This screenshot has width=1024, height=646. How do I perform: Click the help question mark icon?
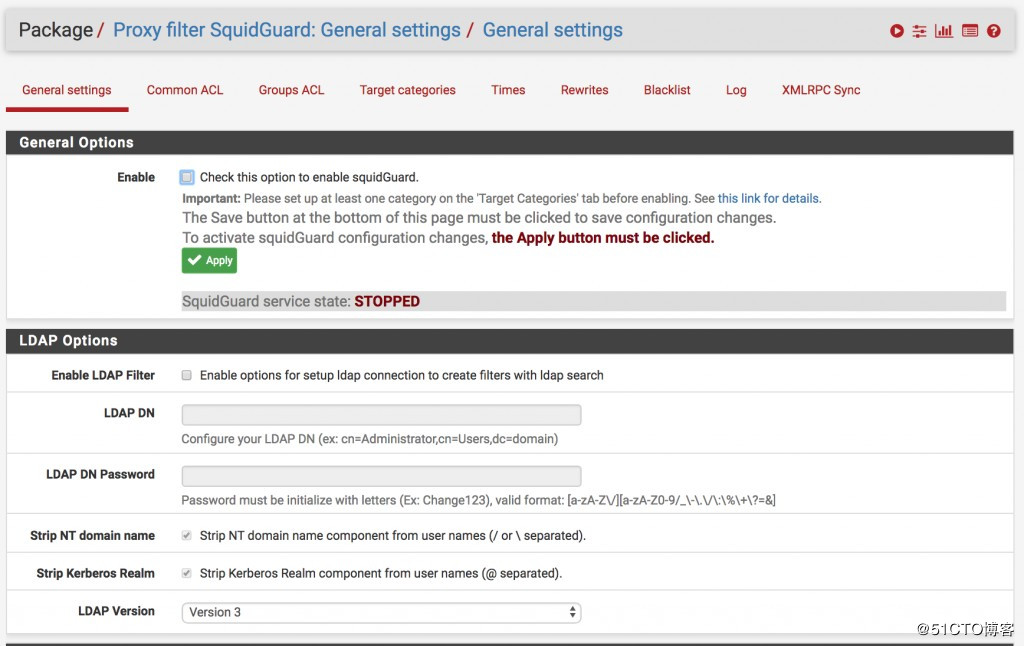(x=993, y=31)
